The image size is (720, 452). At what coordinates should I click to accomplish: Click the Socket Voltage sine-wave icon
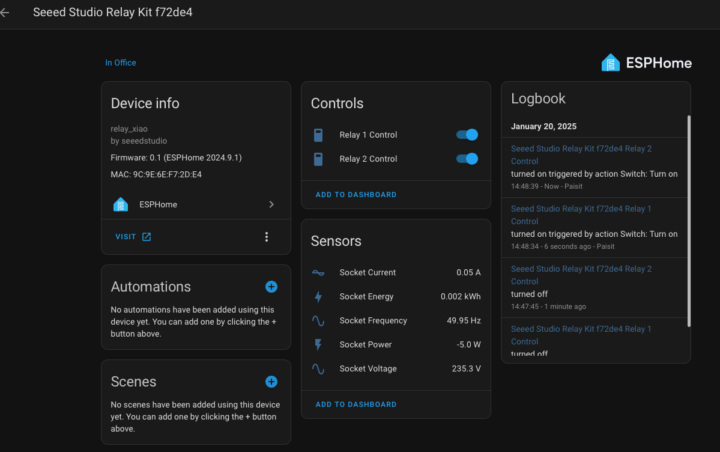[318, 368]
